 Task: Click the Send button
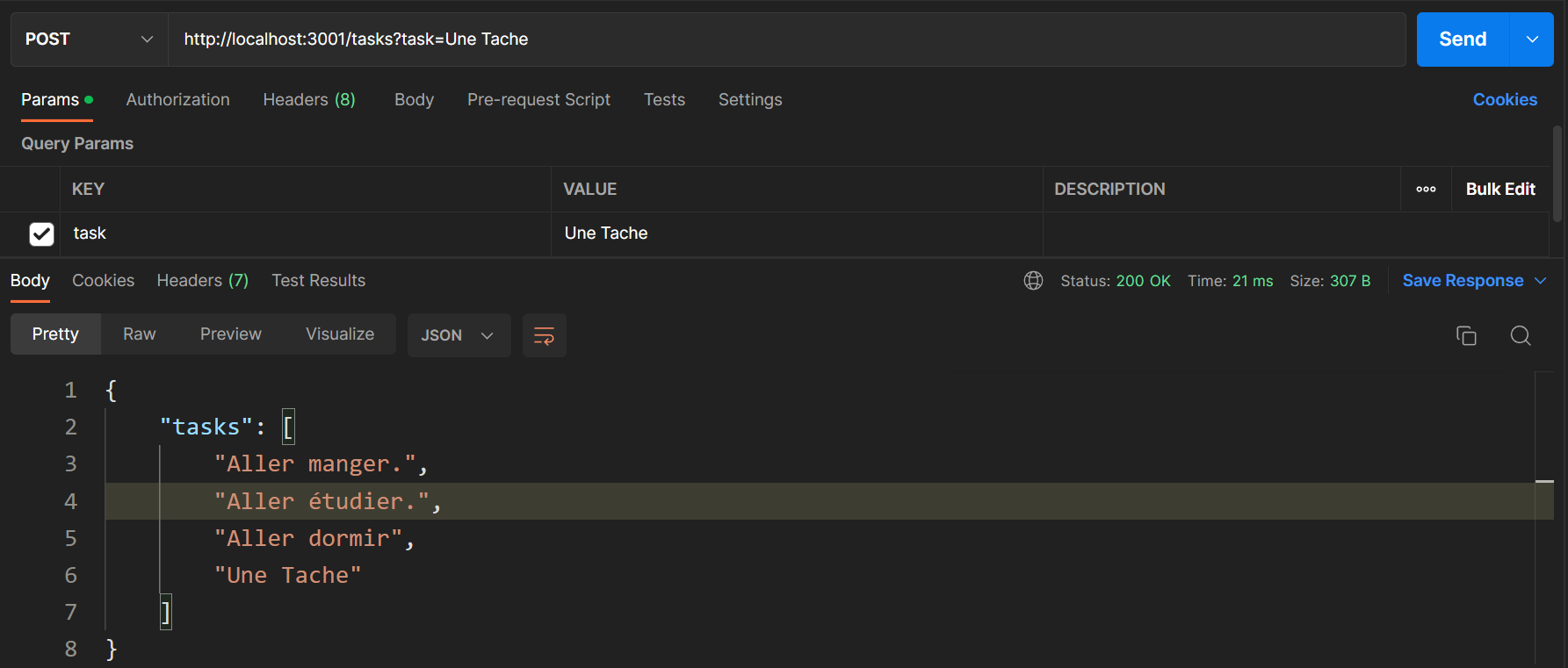tap(1463, 40)
